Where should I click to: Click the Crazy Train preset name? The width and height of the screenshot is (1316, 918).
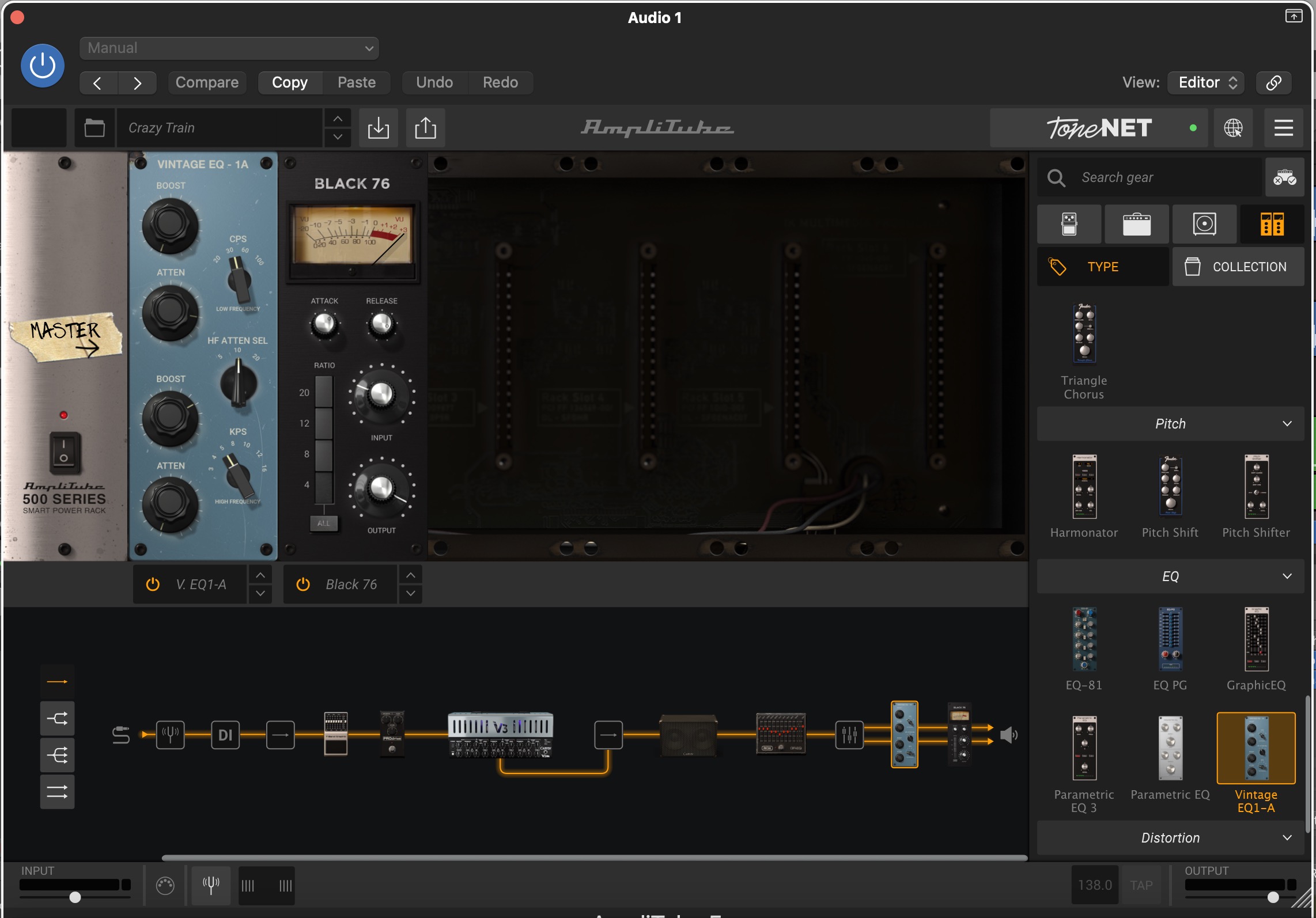pyautogui.click(x=220, y=128)
